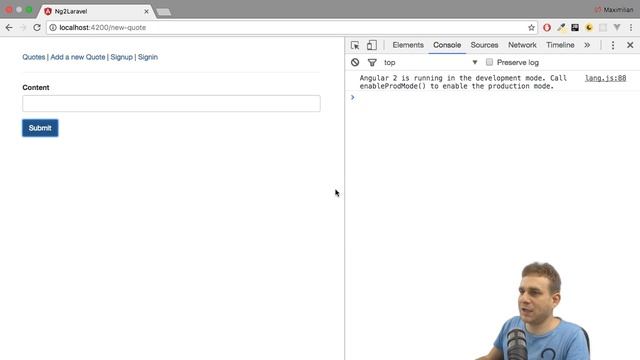The height and width of the screenshot is (360, 640).
Task: Open DevTools customize three-dot menu
Action: click(613, 45)
